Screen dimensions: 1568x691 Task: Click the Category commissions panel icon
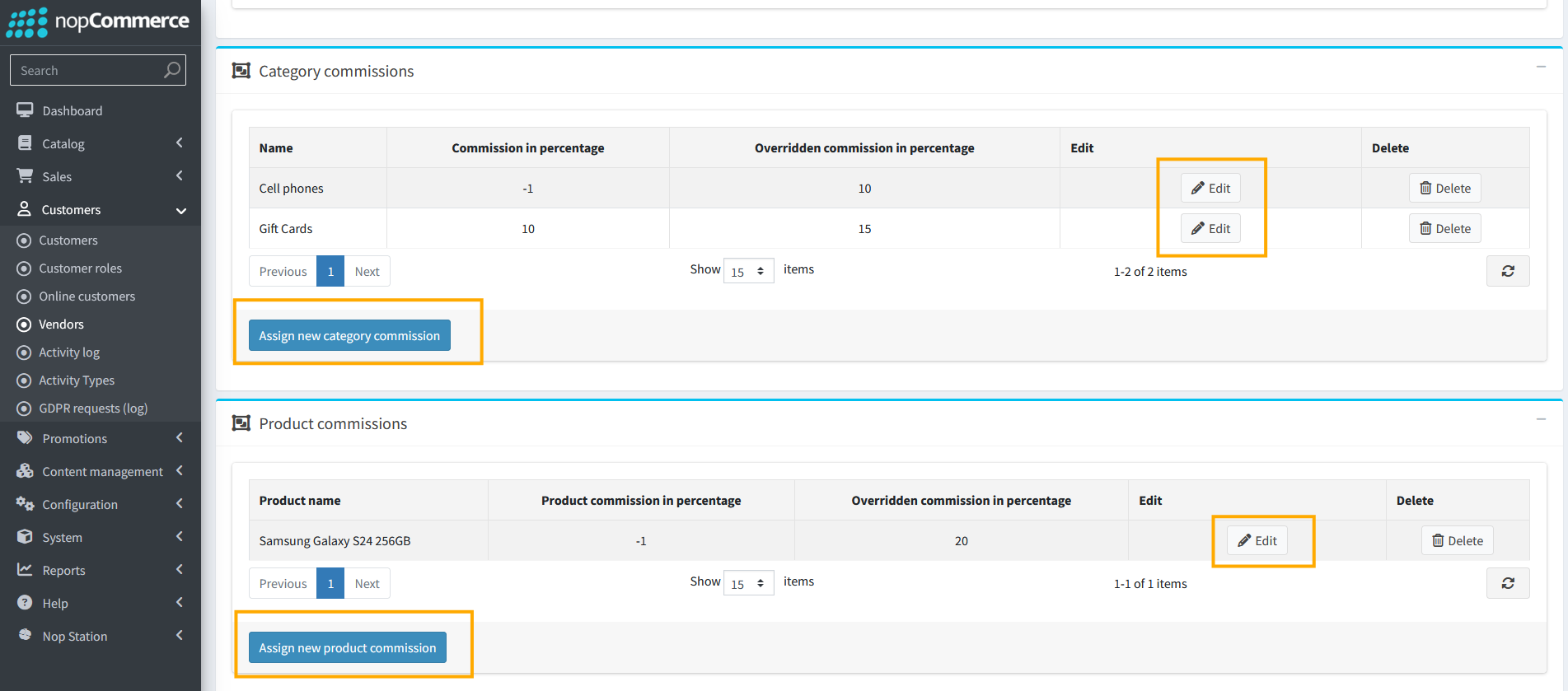click(x=241, y=71)
